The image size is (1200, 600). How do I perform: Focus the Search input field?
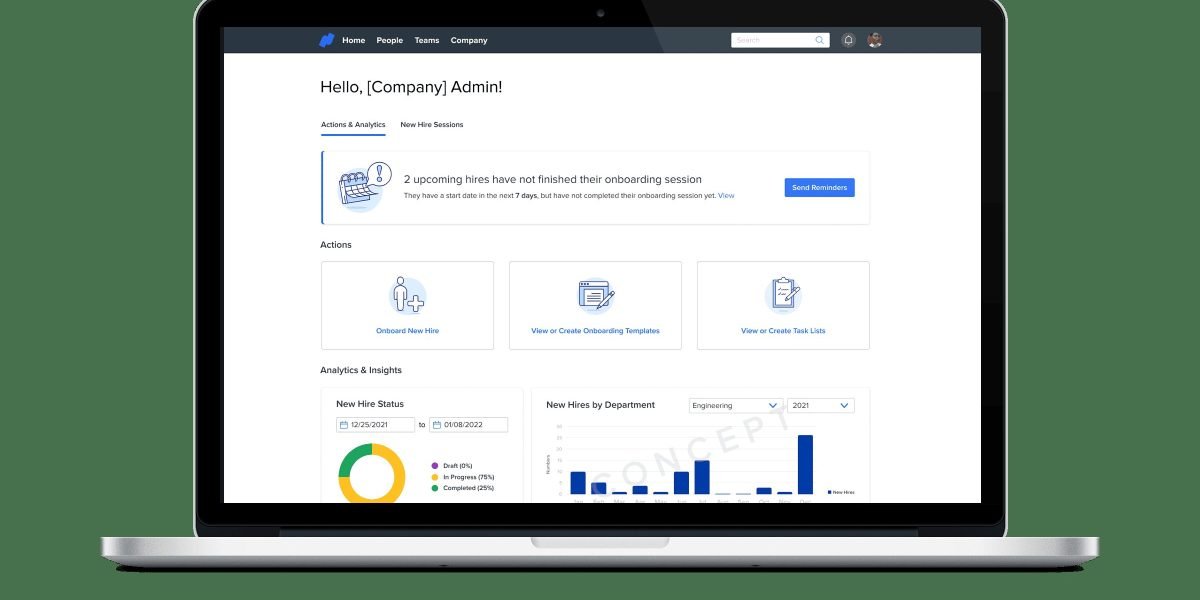tap(772, 40)
